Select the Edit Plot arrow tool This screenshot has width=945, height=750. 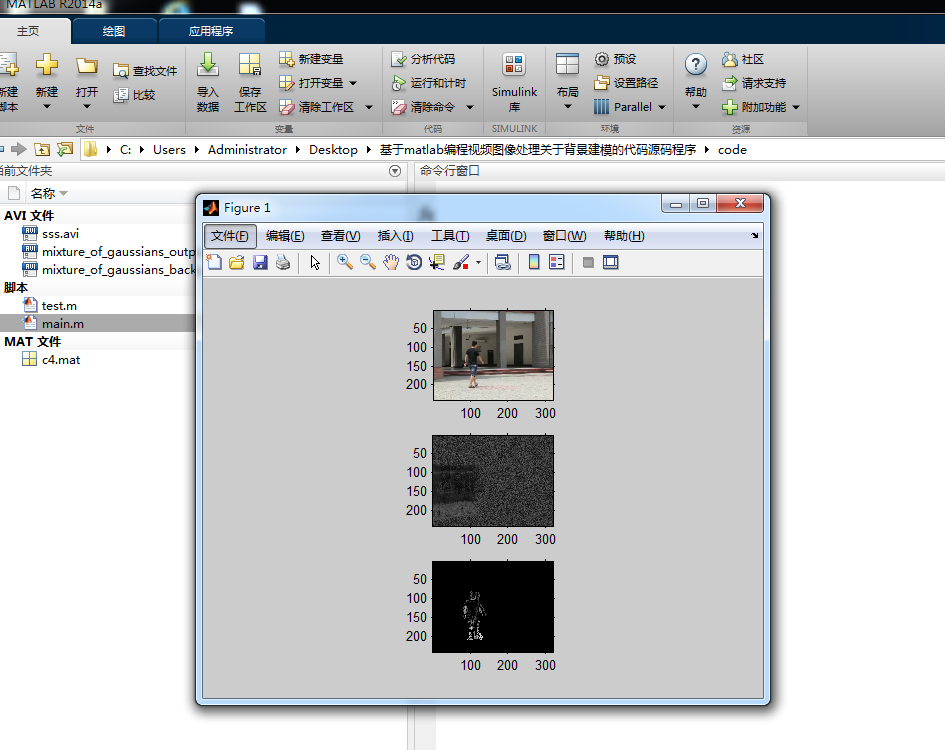tap(315, 262)
